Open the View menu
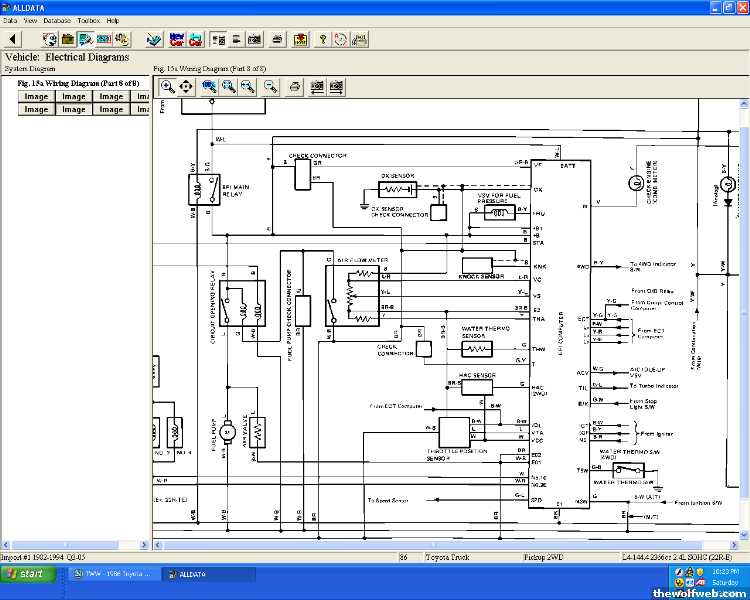750x600 pixels. pyautogui.click(x=30, y=20)
